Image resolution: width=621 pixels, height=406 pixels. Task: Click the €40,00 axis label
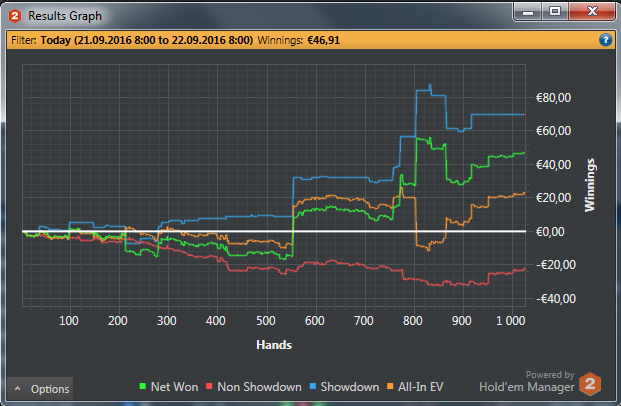[553, 164]
